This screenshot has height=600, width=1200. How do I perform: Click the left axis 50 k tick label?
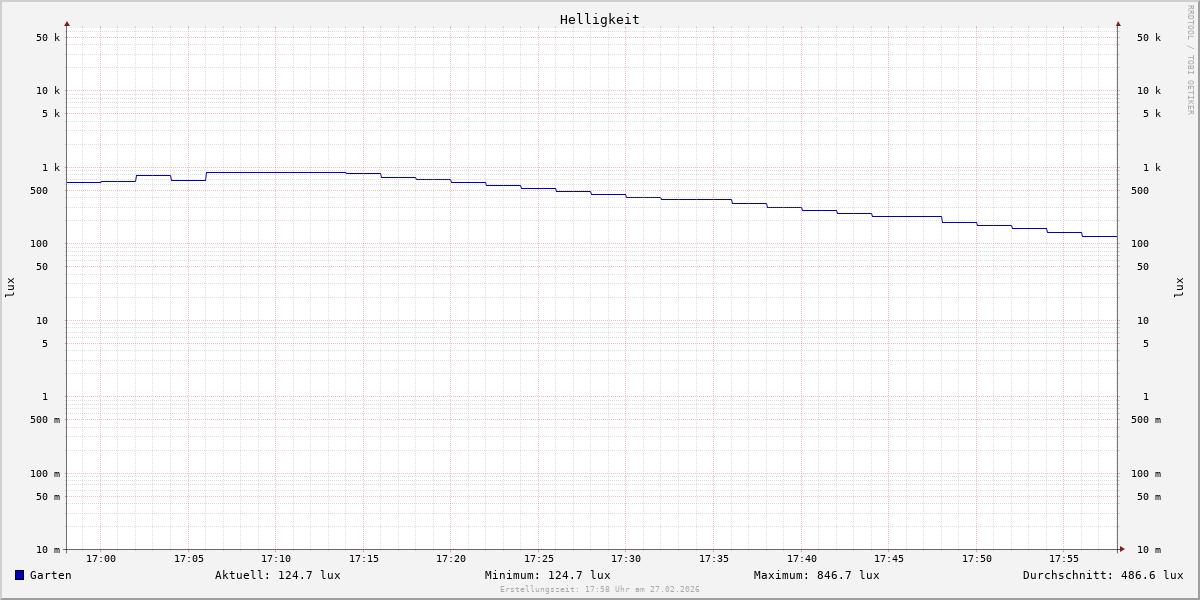48,38
